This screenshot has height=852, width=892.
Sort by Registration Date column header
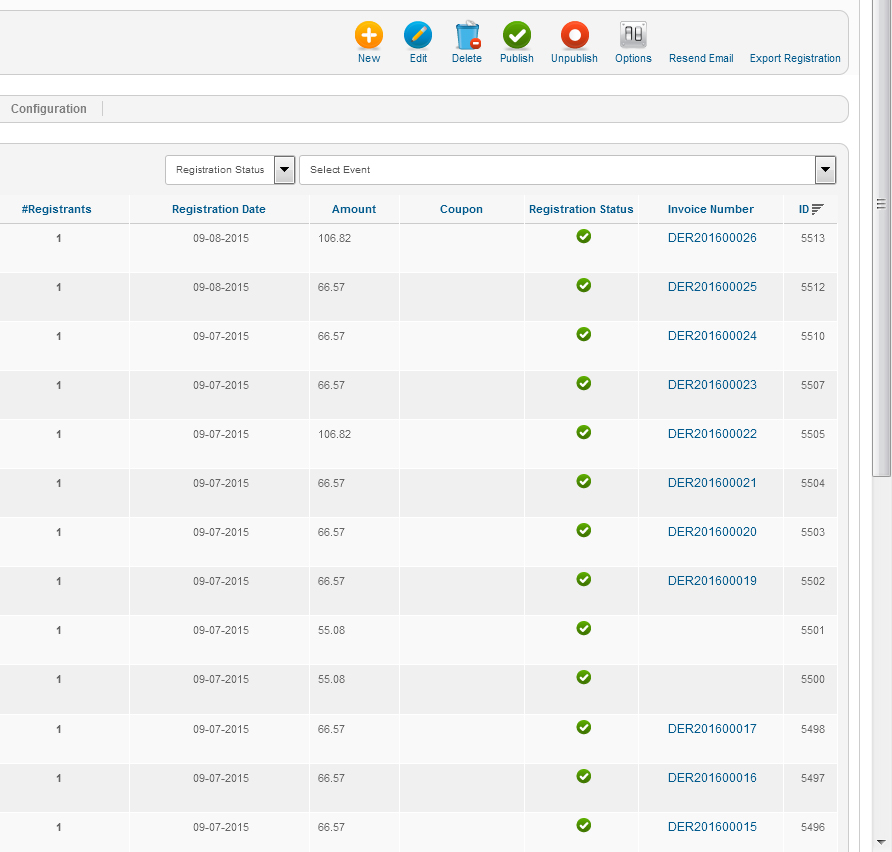pos(219,209)
